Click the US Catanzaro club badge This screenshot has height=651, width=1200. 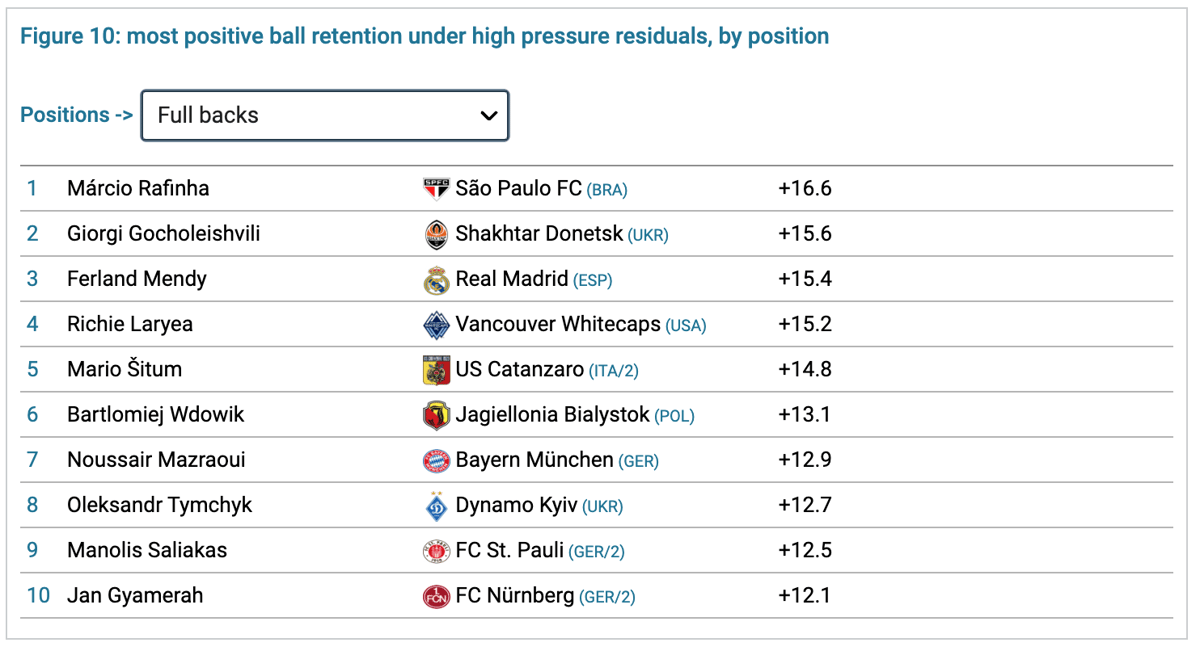[x=436, y=370]
